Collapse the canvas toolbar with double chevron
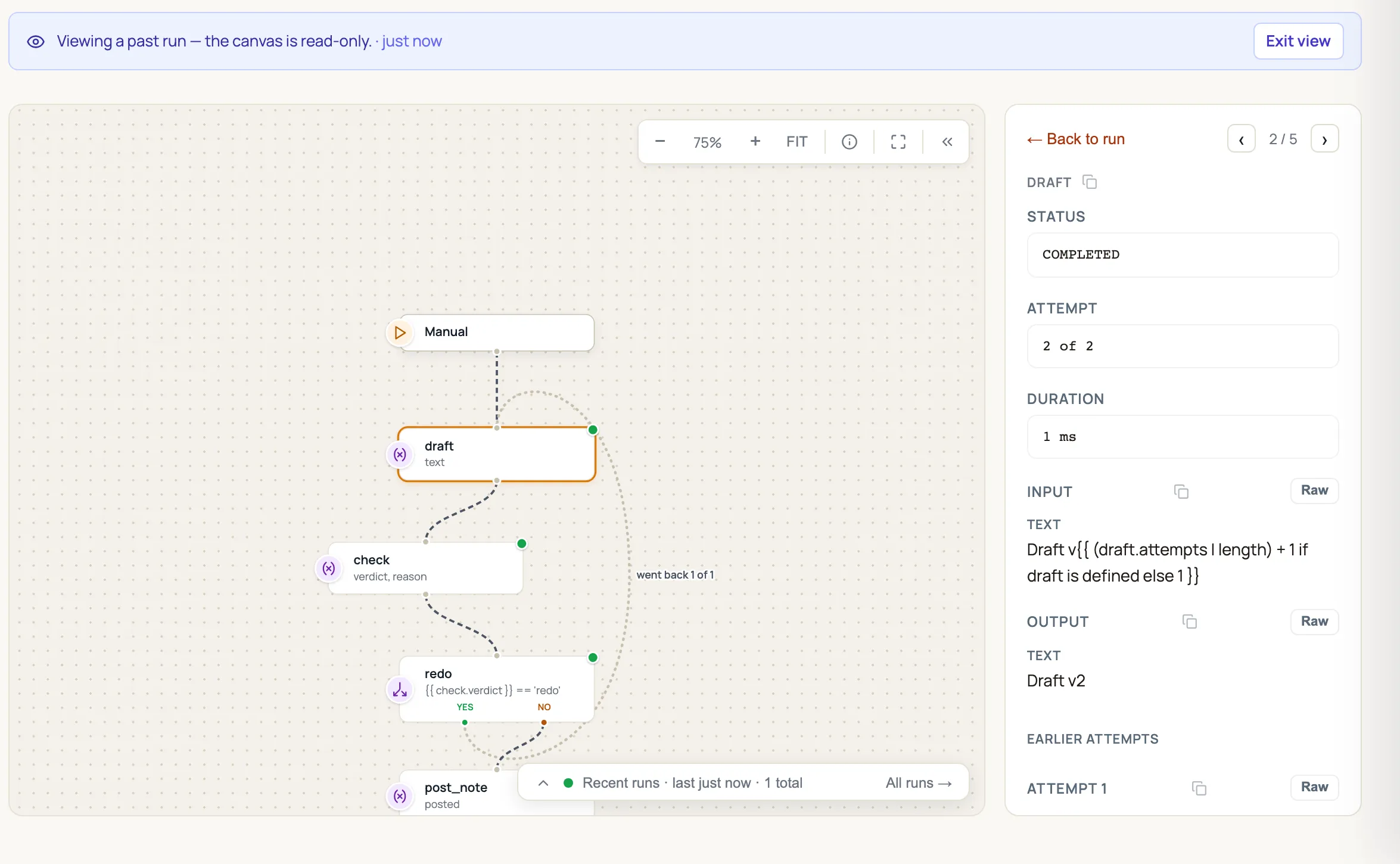The image size is (1400, 864). coord(947,142)
